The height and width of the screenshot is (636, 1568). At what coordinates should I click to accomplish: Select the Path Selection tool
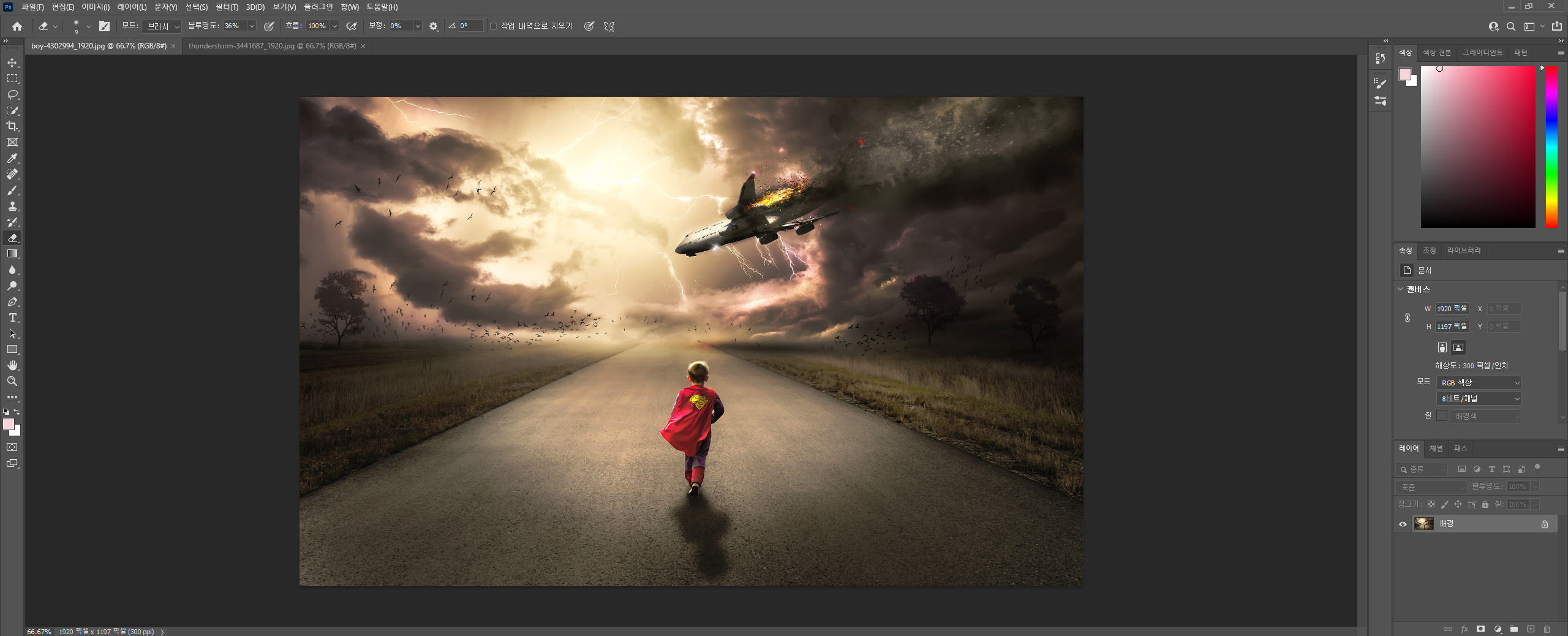click(12, 333)
